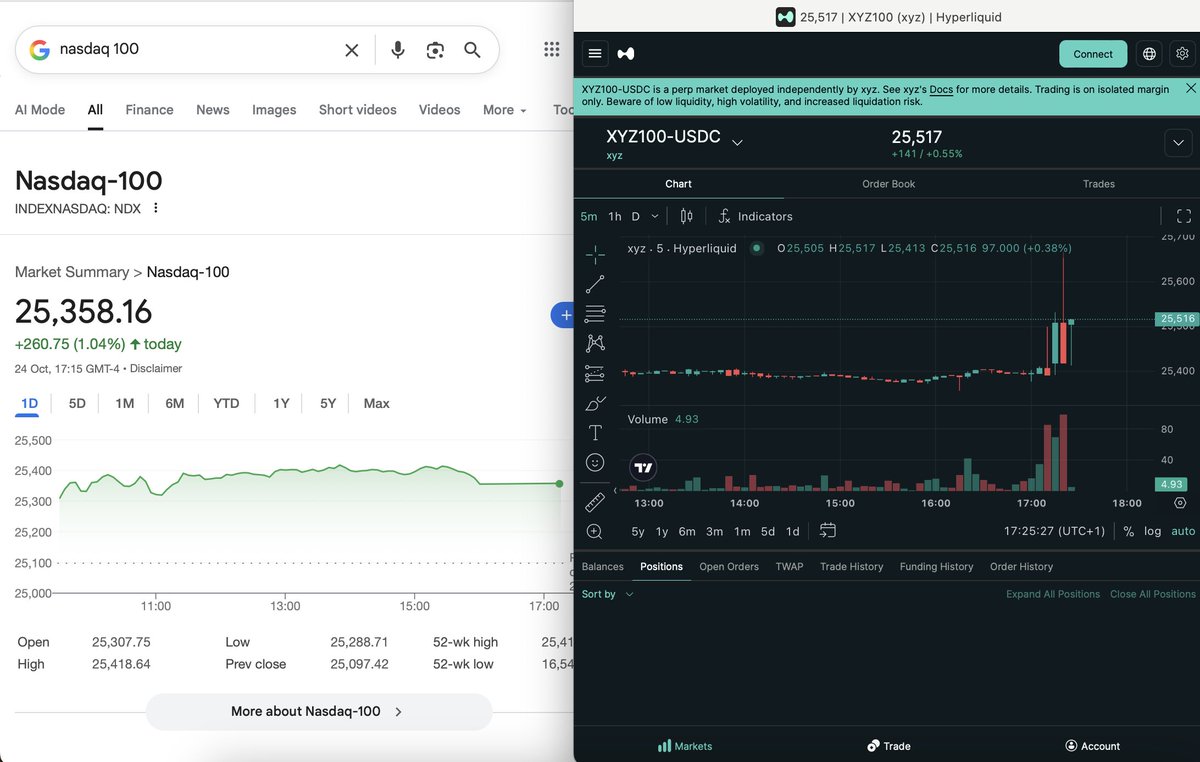Open Google Finance search tab
Screen dimensions: 1200x762
click(149, 110)
